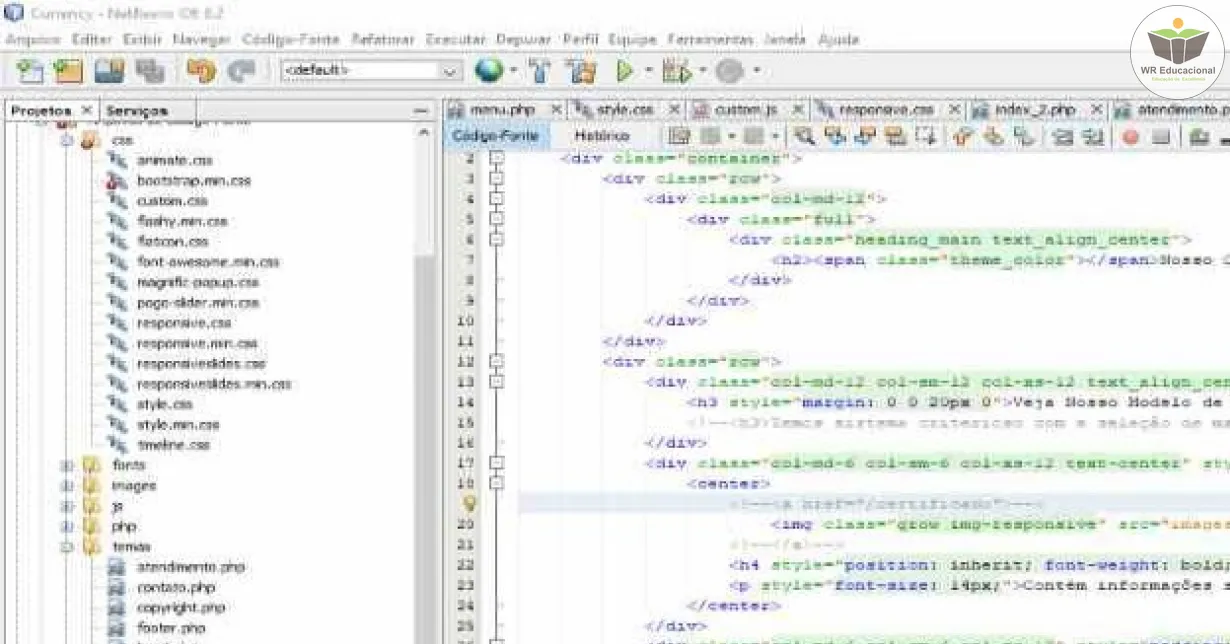1230x644 pixels.
Task: Open bootstrap.min.css in the project tree
Action: [x=193, y=181]
